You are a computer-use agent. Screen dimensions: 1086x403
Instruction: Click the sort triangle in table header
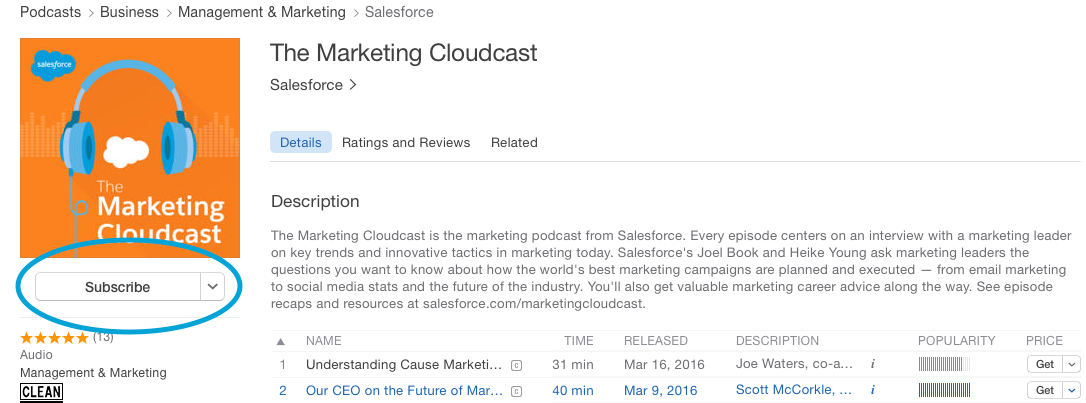[281, 341]
